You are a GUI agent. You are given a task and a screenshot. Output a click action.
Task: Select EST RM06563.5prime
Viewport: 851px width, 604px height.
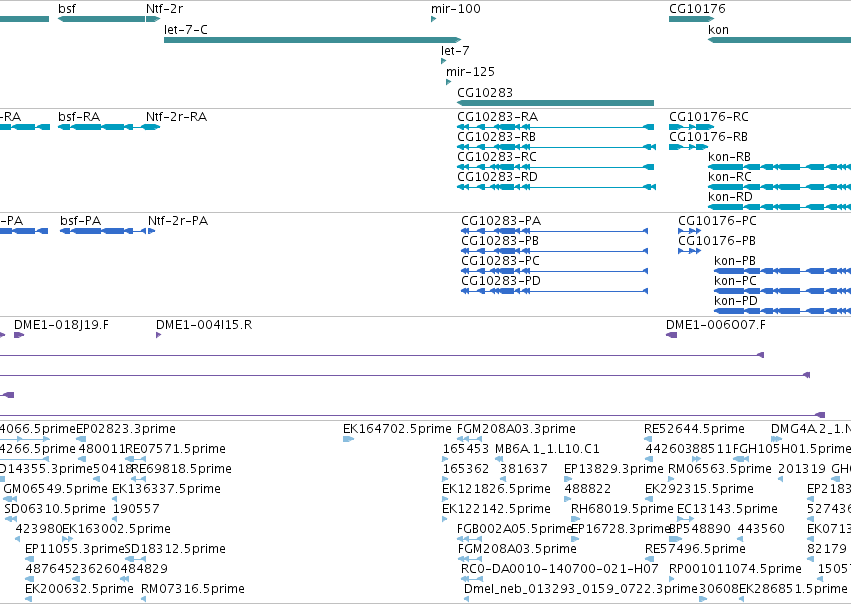(x=720, y=469)
